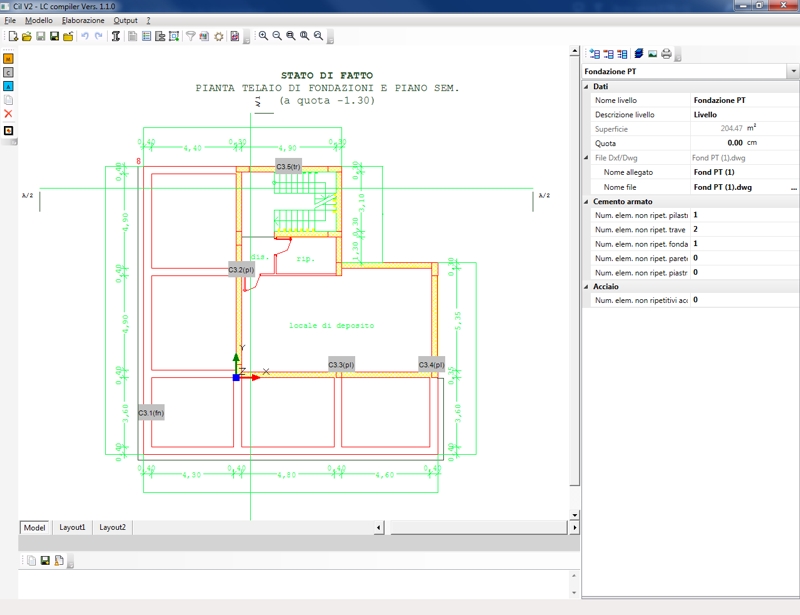The width and height of the screenshot is (800, 615).
Task: Click the printer icon in properties panel
Action: coord(666,54)
